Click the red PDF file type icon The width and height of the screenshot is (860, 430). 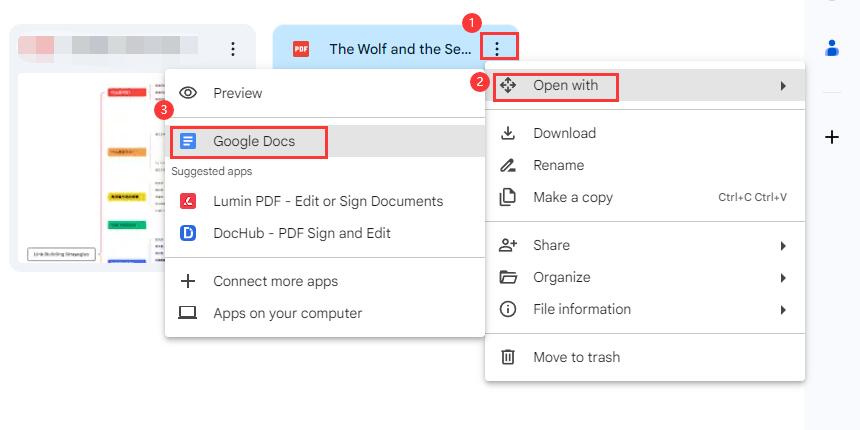(301, 49)
